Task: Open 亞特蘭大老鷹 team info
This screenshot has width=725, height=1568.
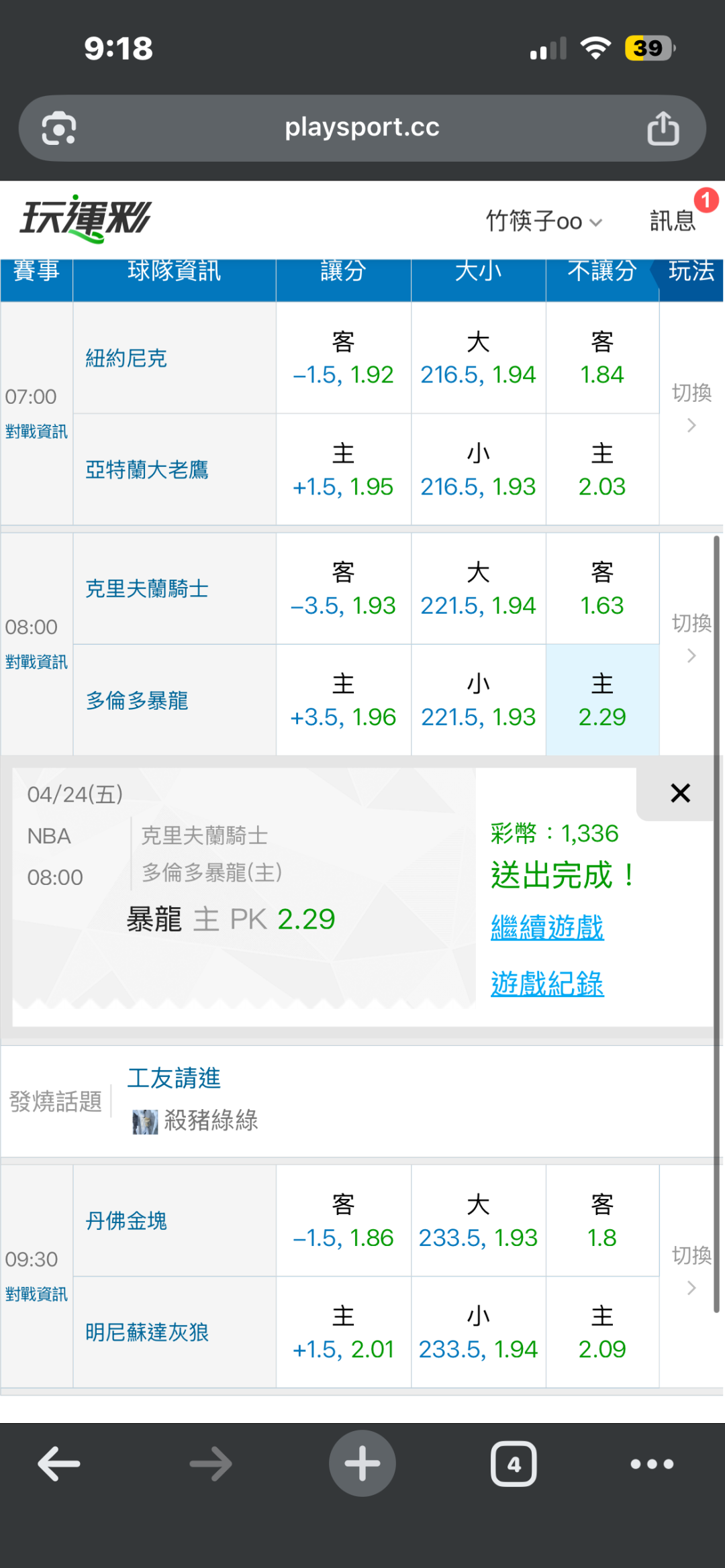Action: tap(147, 470)
